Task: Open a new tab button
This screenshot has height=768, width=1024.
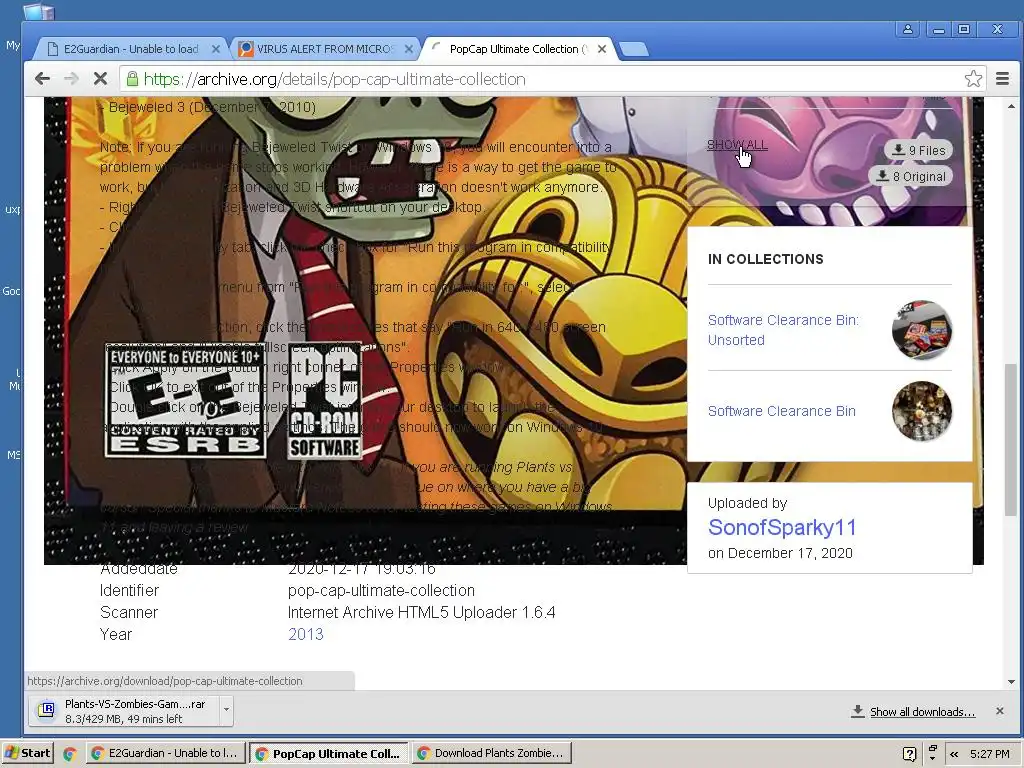Action: click(633, 50)
